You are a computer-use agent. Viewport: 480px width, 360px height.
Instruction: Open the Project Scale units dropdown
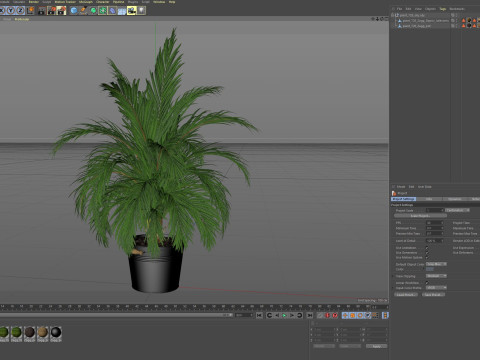click(x=457, y=210)
